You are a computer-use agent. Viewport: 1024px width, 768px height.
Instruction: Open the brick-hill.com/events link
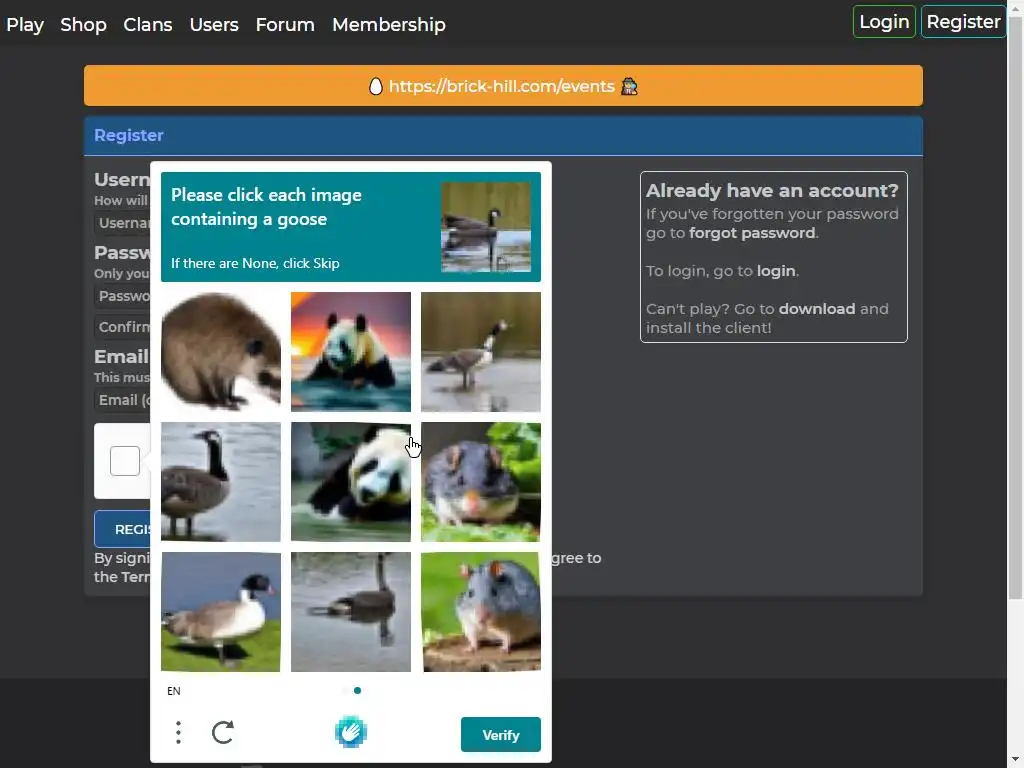[x=502, y=86]
